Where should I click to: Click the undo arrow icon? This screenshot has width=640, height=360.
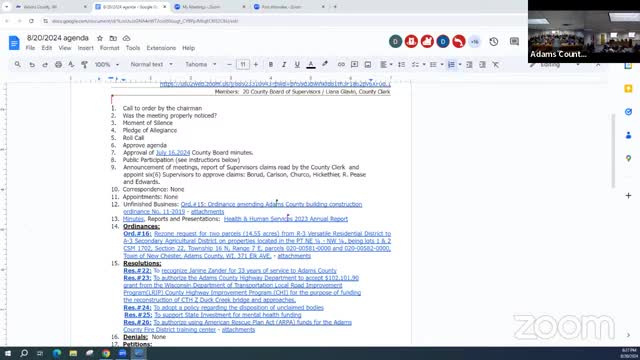(31, 64)
